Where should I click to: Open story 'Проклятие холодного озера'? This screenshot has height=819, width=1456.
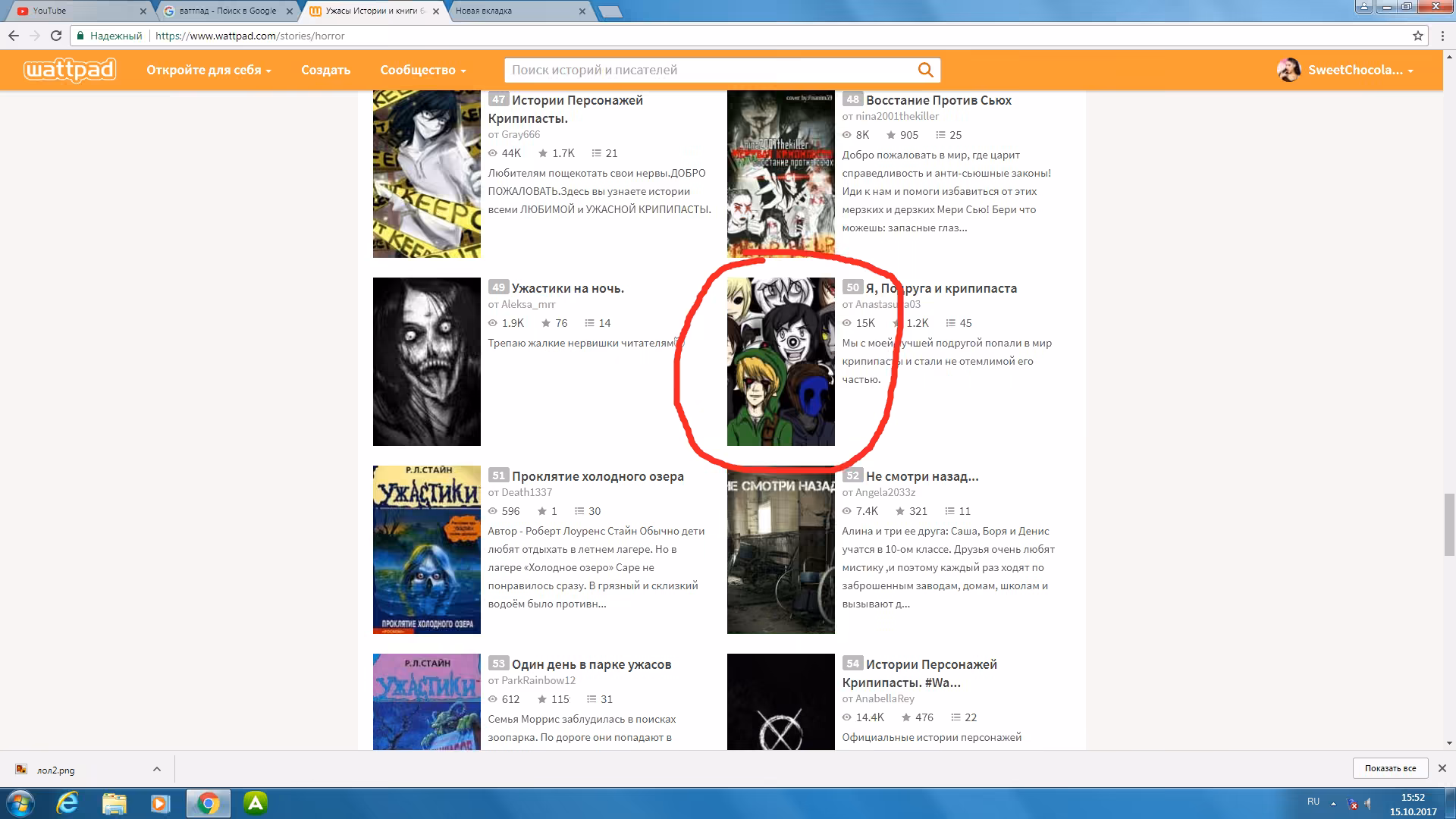pyautogui.click(x=598, y=476)
